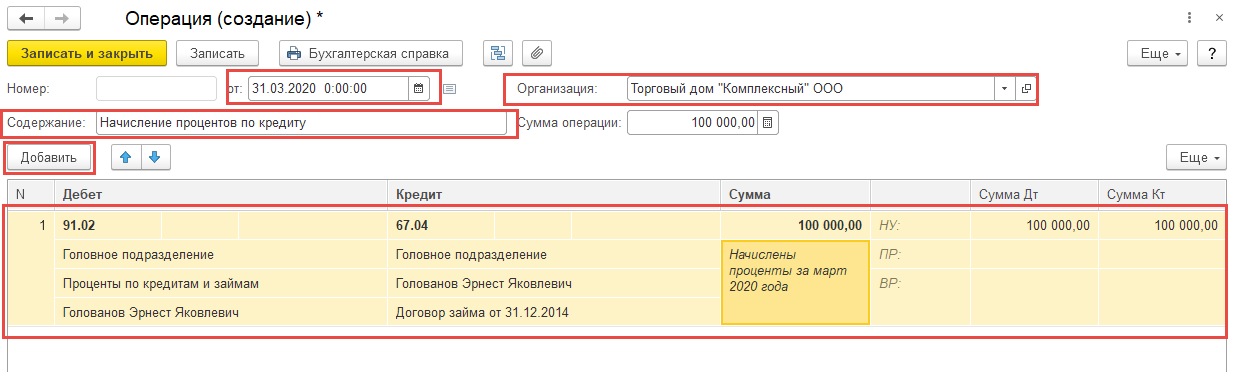Open the top Еще menu
The width and height of the screenshot is (1243, 372).
(x=1158, y=53)
